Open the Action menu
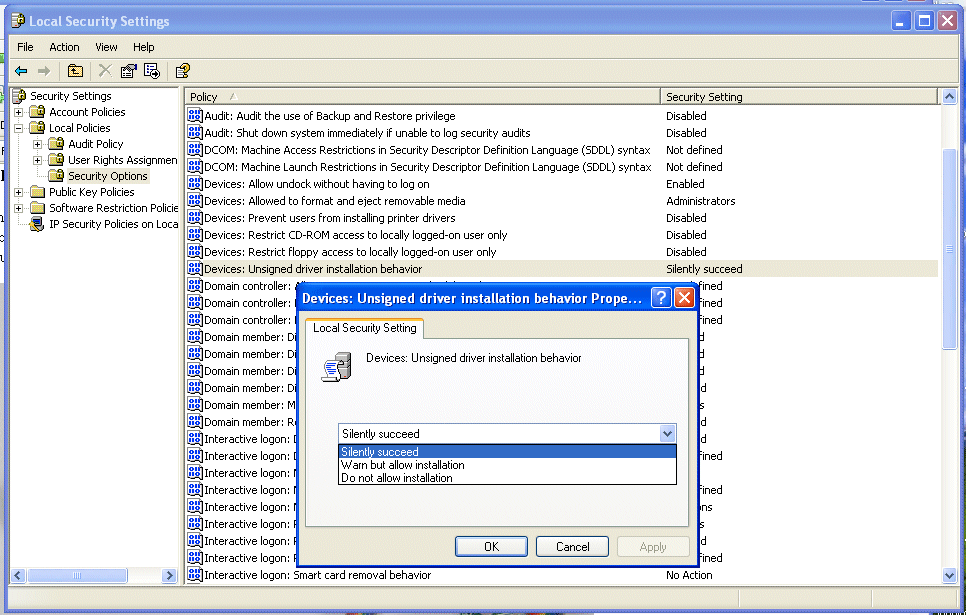 point(63,46)
